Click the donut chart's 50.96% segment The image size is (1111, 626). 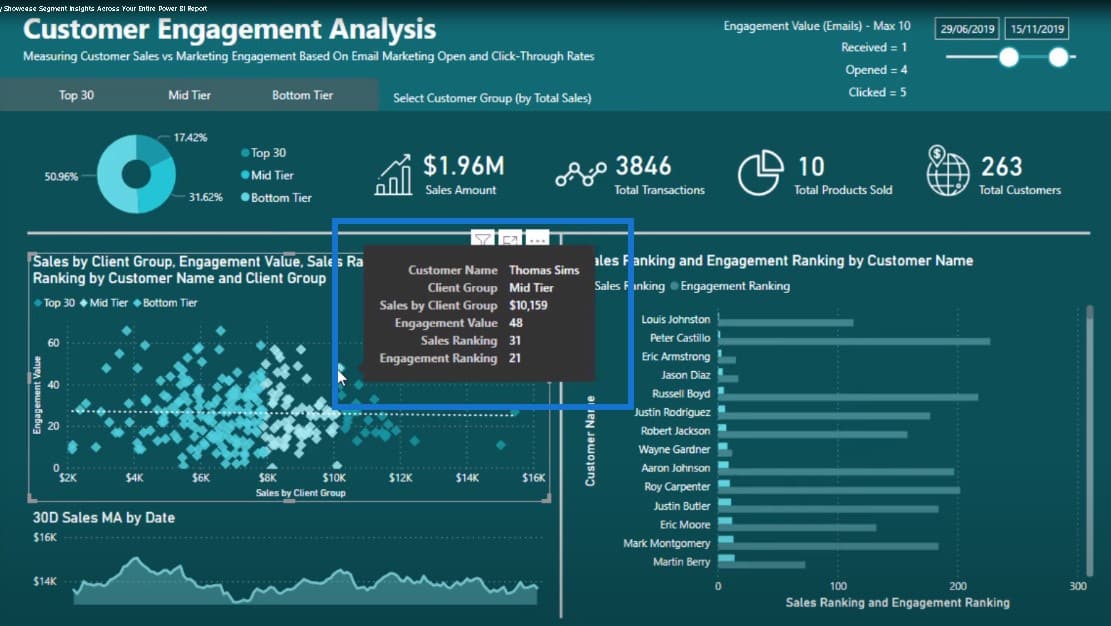[112, 175]
